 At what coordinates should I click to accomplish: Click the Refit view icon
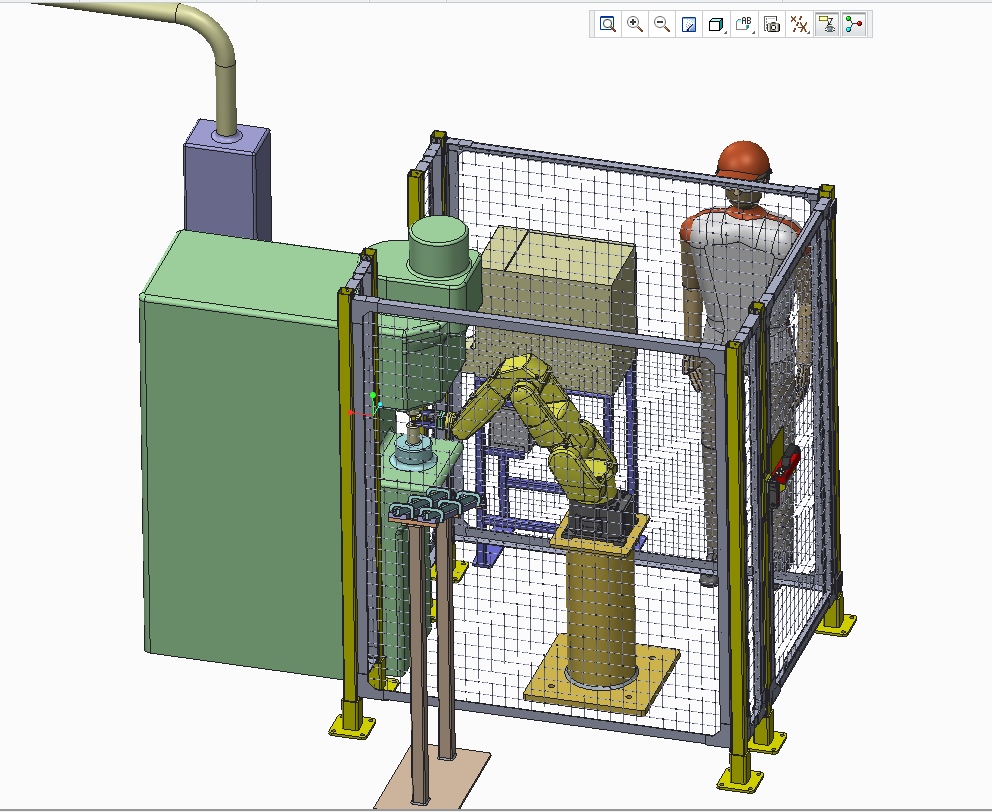point(607,25)
